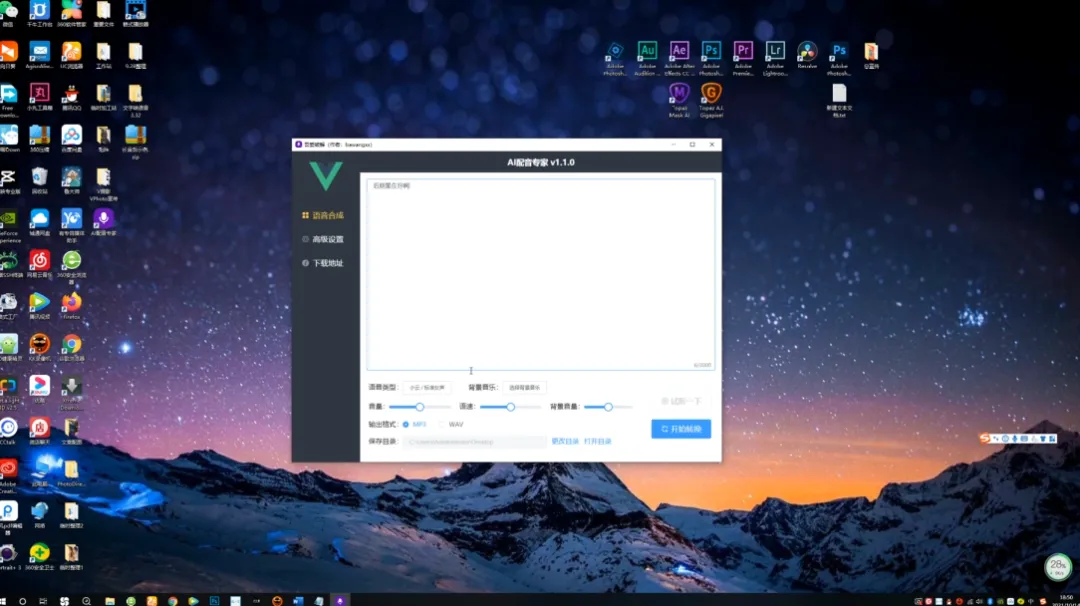Open the 下载地址 sidebar tab

pyautogui.click(x=324, y=263)
